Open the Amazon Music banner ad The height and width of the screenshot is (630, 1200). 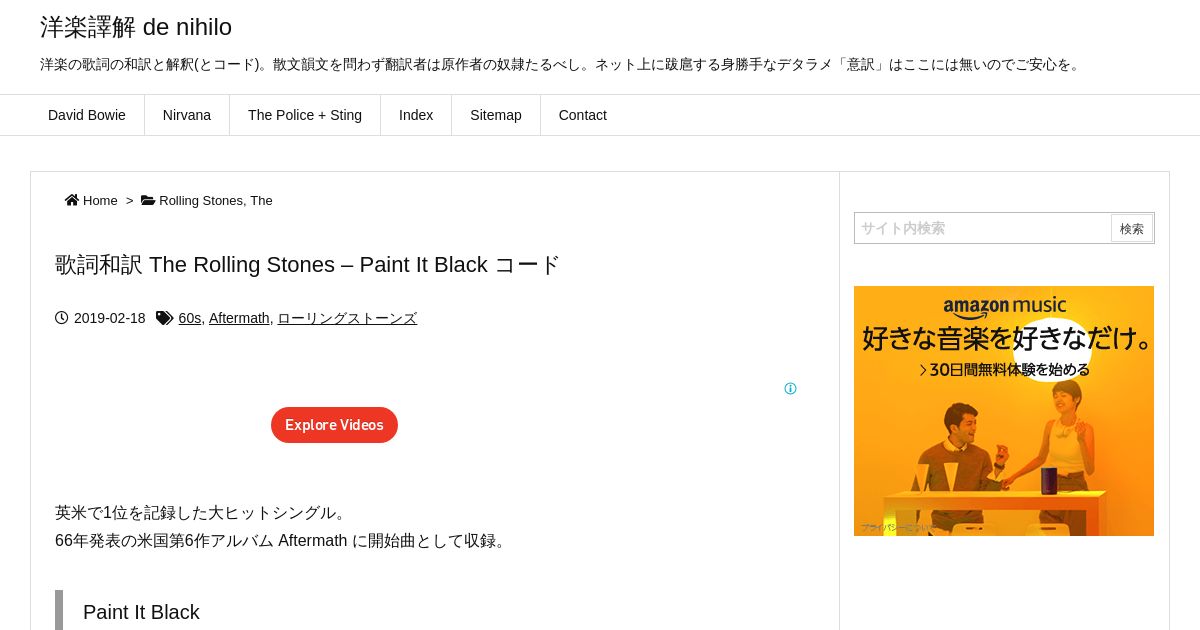click(x=1004, y=411)
